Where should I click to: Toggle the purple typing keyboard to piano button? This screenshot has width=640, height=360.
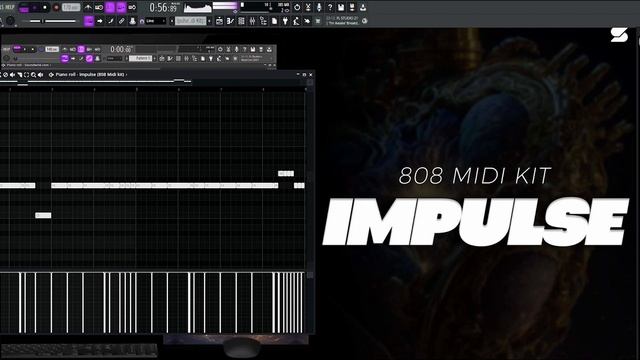point(89,21)
